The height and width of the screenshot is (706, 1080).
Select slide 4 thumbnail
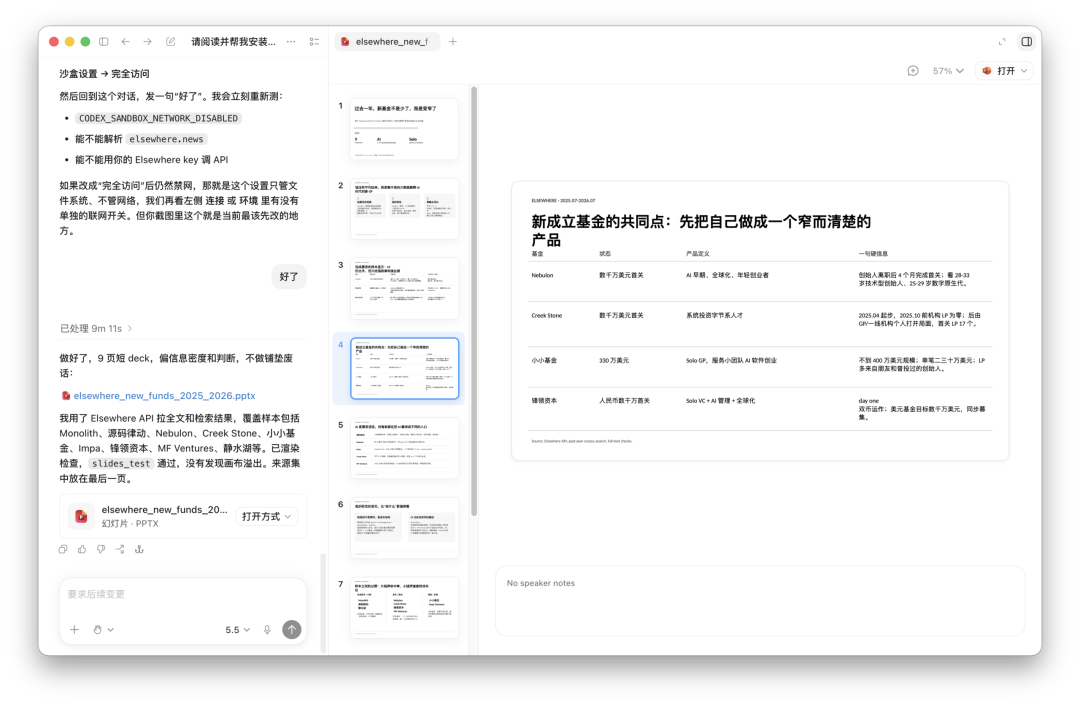(x=404, y=368)
